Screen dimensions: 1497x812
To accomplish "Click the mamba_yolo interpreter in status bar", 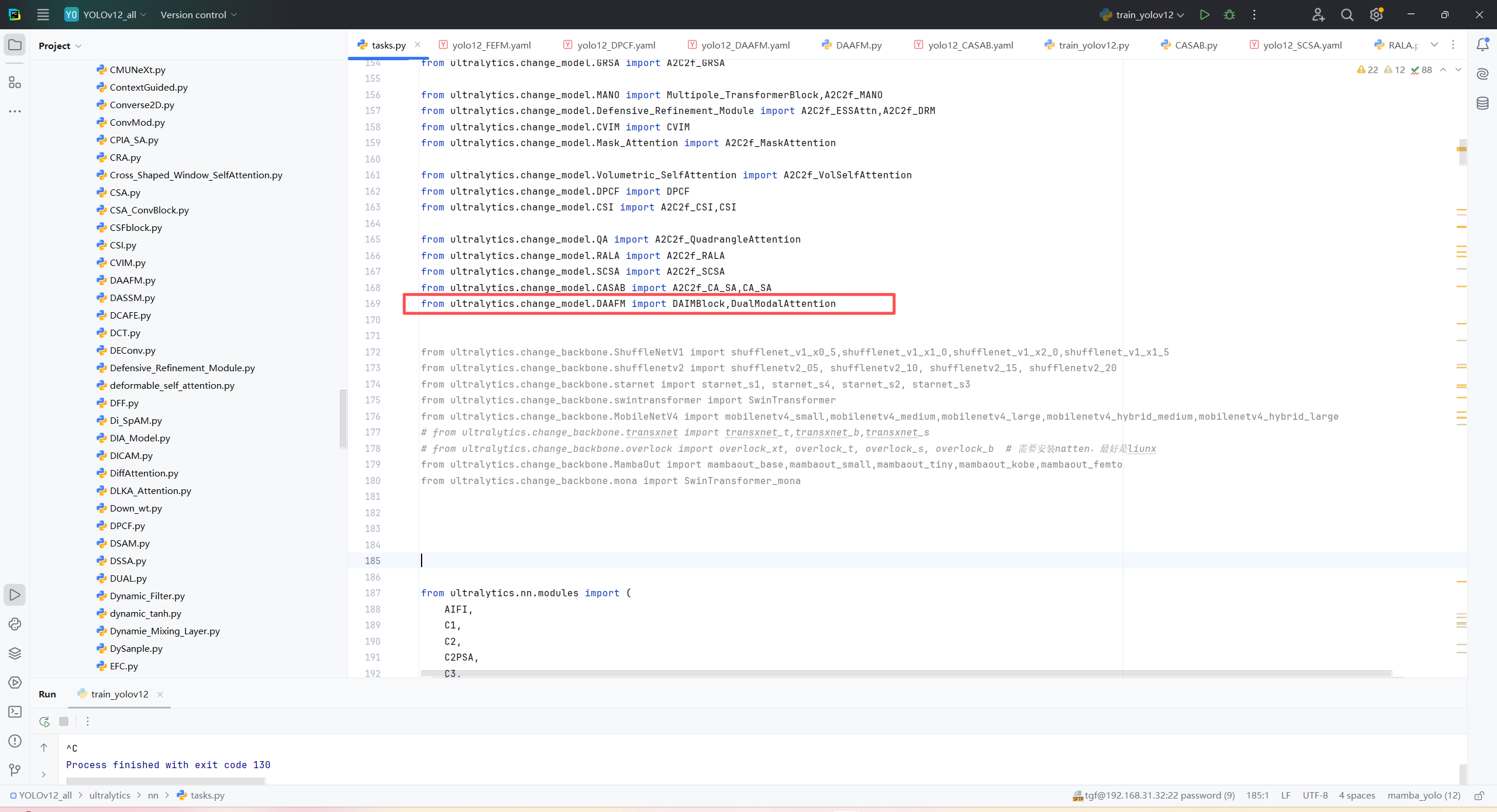I will point(1423,795).
